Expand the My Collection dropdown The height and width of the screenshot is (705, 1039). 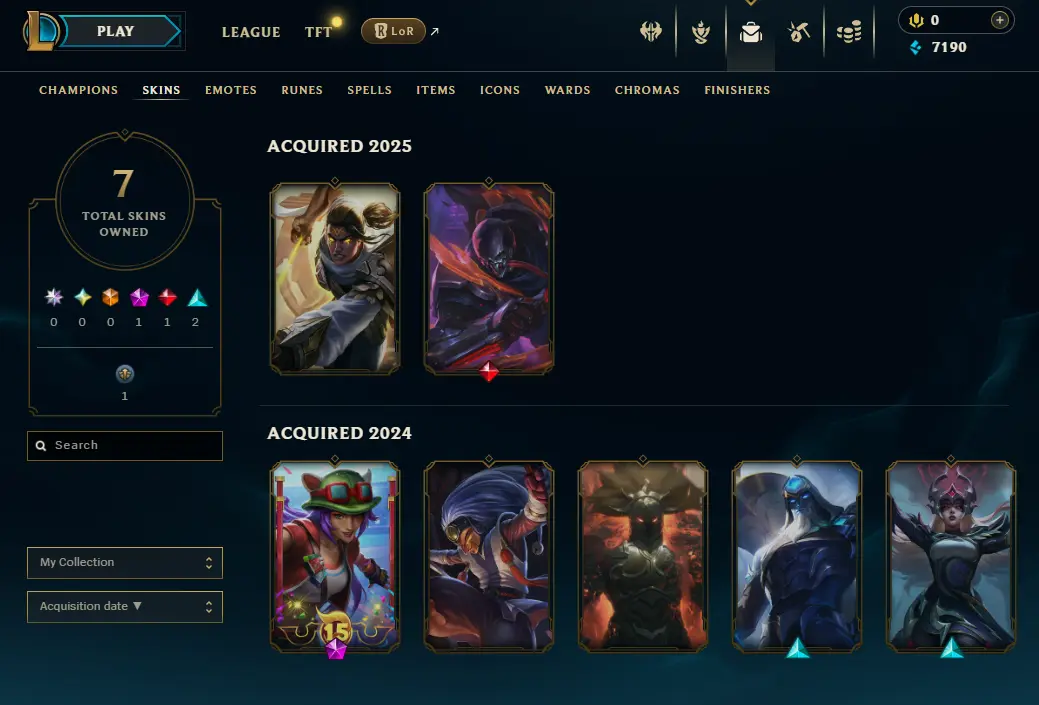[125, 563]
